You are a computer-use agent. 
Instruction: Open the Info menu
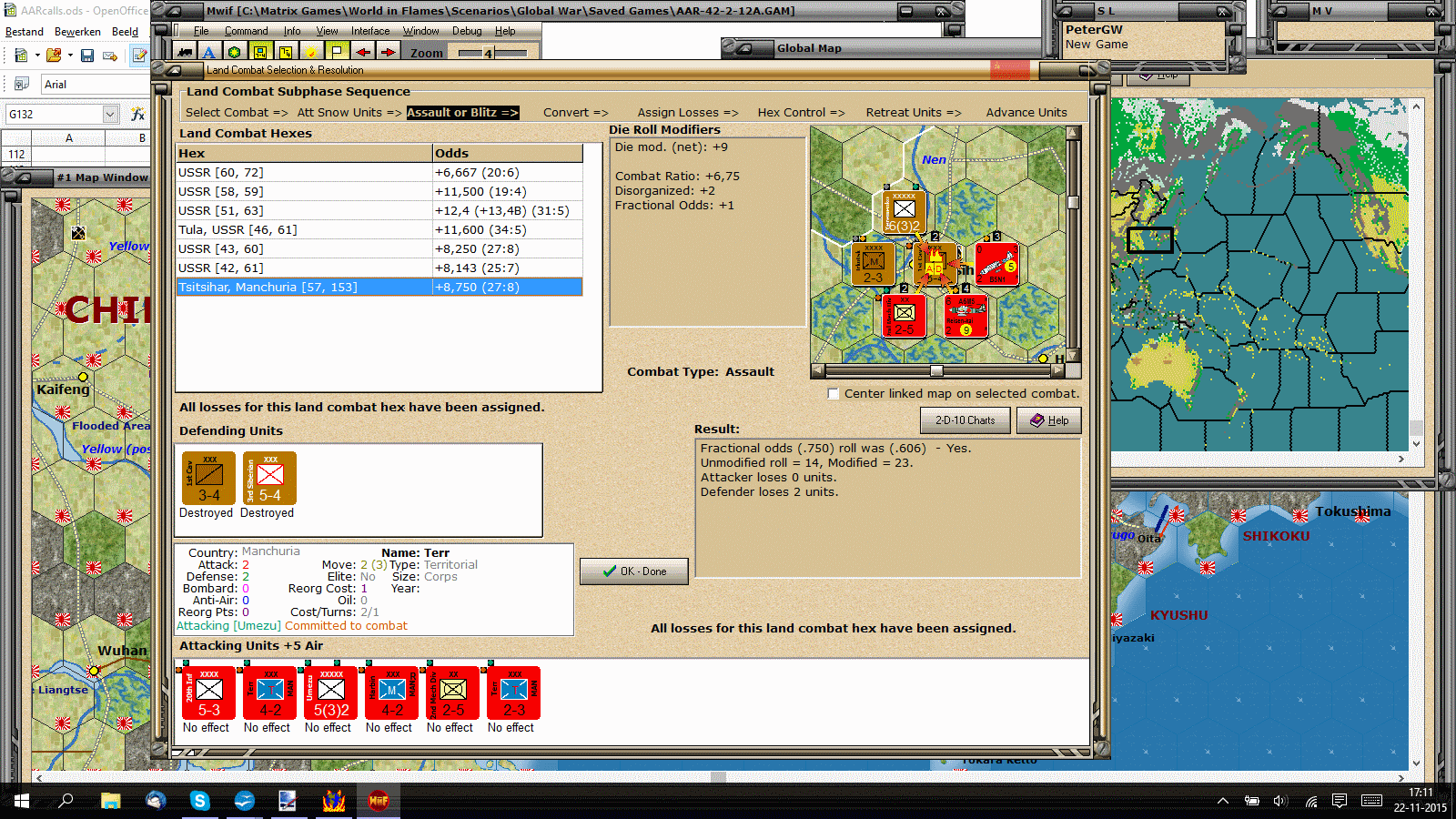pos(292,31)
